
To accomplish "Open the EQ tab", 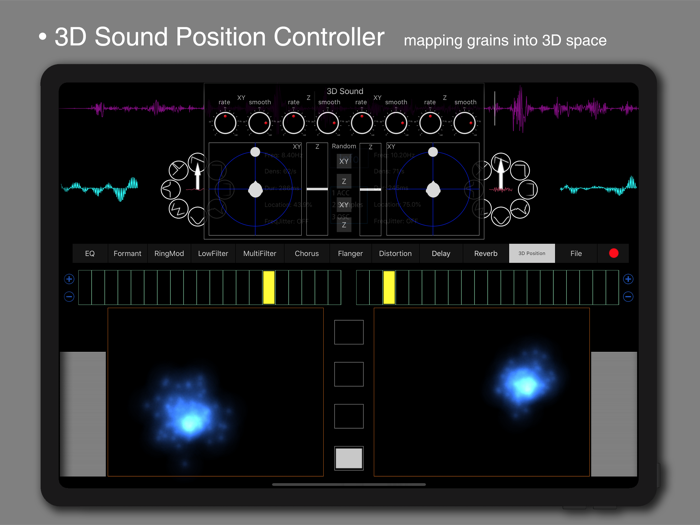I will coord(90,253).
